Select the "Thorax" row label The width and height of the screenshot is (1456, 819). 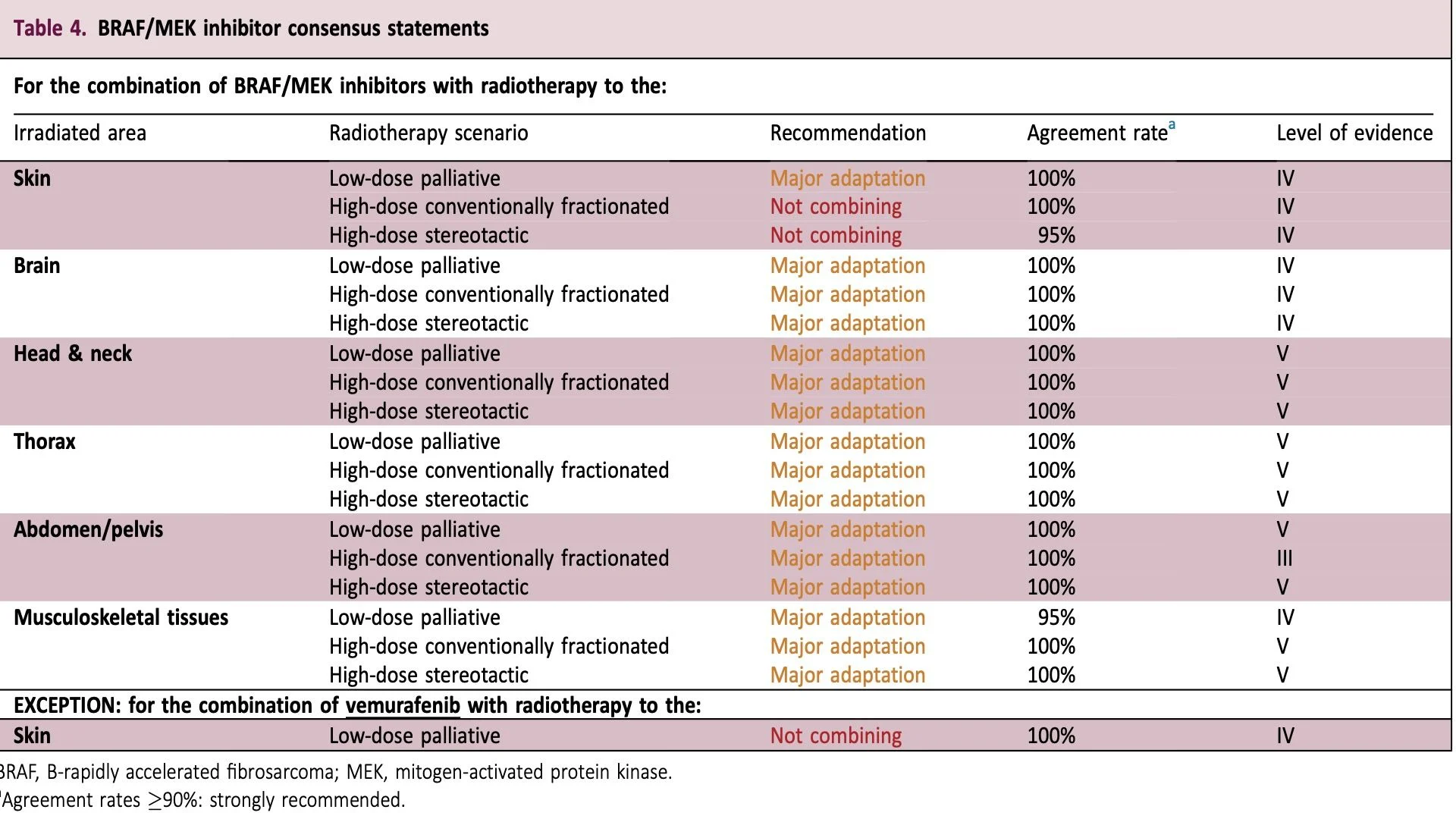coord(45,442)
